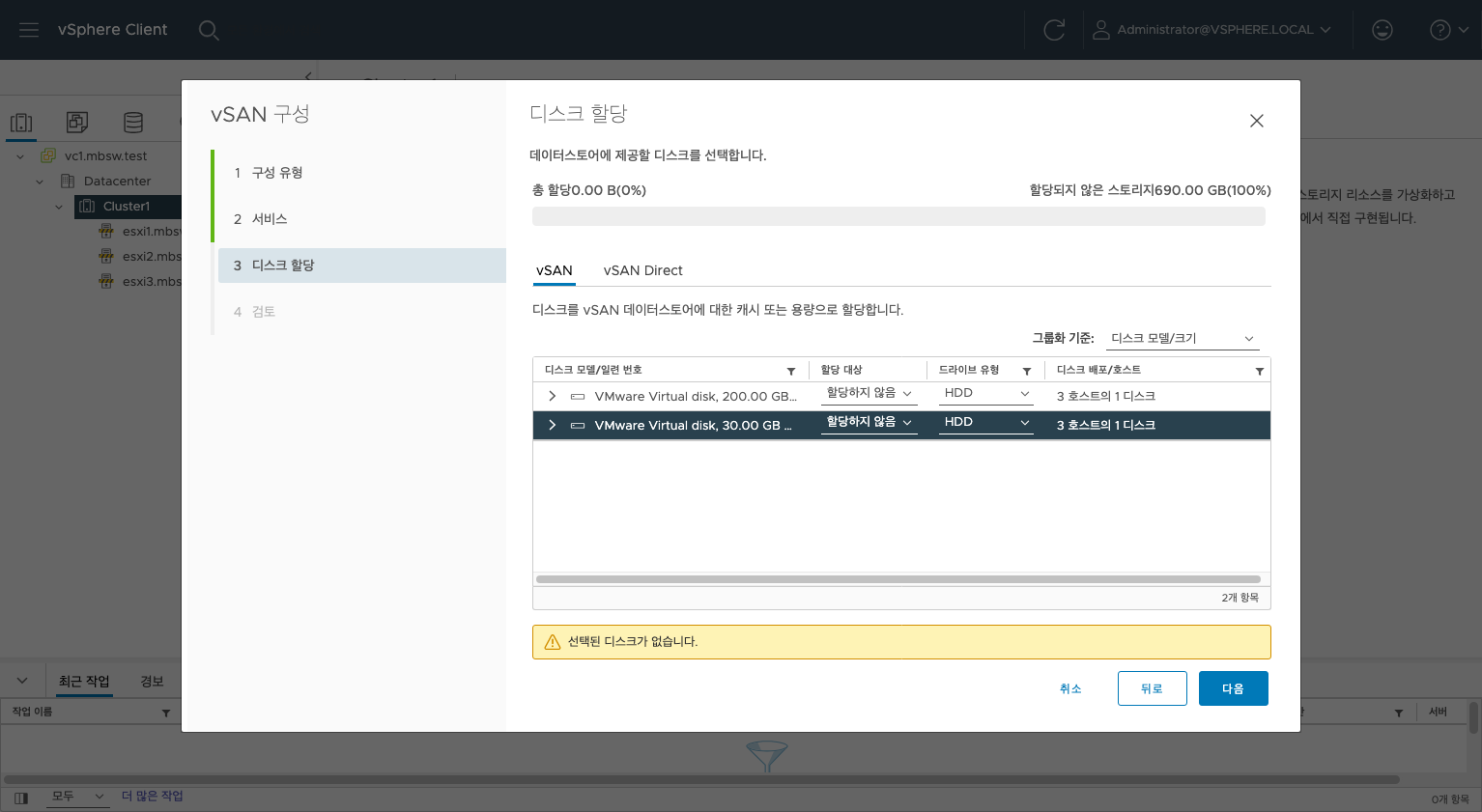Image resolution: width=1482 pixels, height=812 pixels.
Task: Close the vSAN 구성 dialog
Action: click(x=1257, y=121)
